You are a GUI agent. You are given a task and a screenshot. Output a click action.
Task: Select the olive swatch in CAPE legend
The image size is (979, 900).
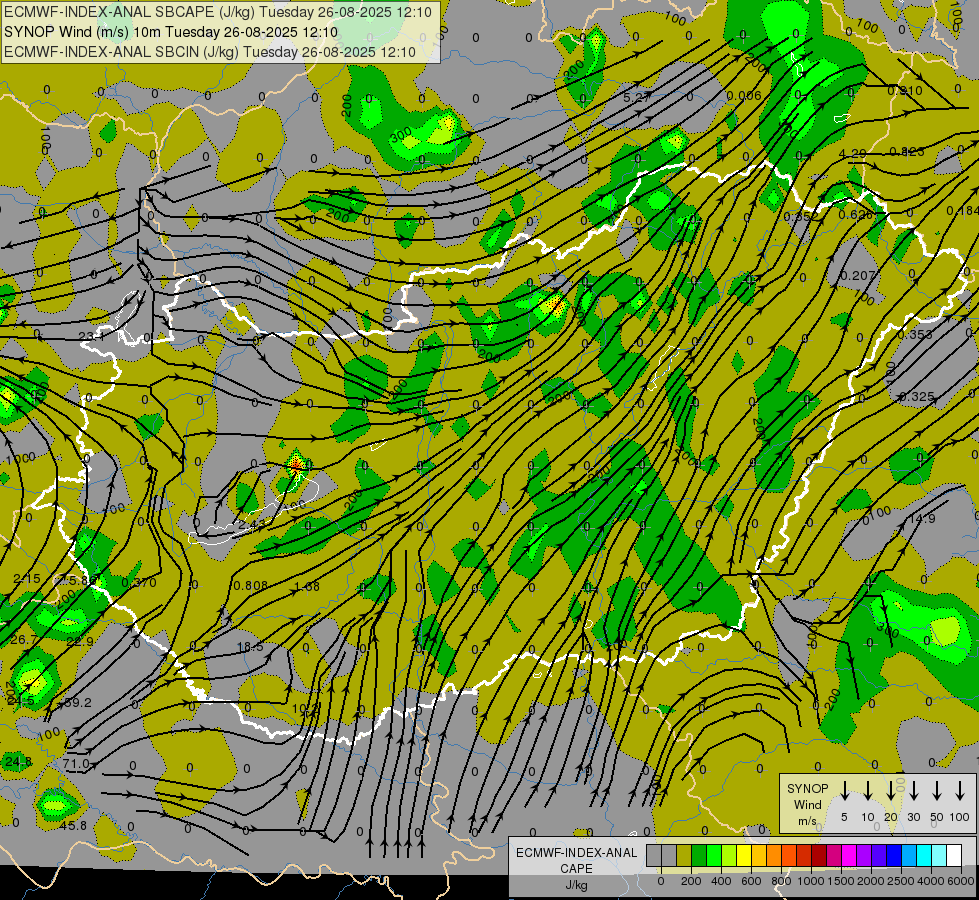coord(684,855)
